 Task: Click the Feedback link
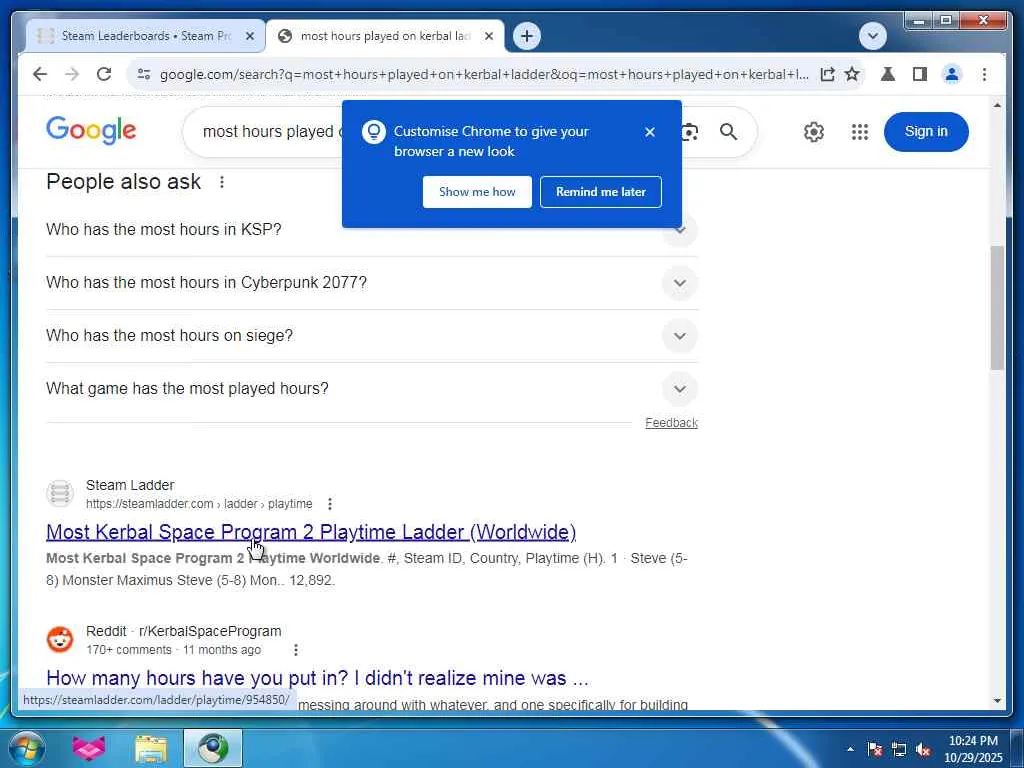point(671,423)
